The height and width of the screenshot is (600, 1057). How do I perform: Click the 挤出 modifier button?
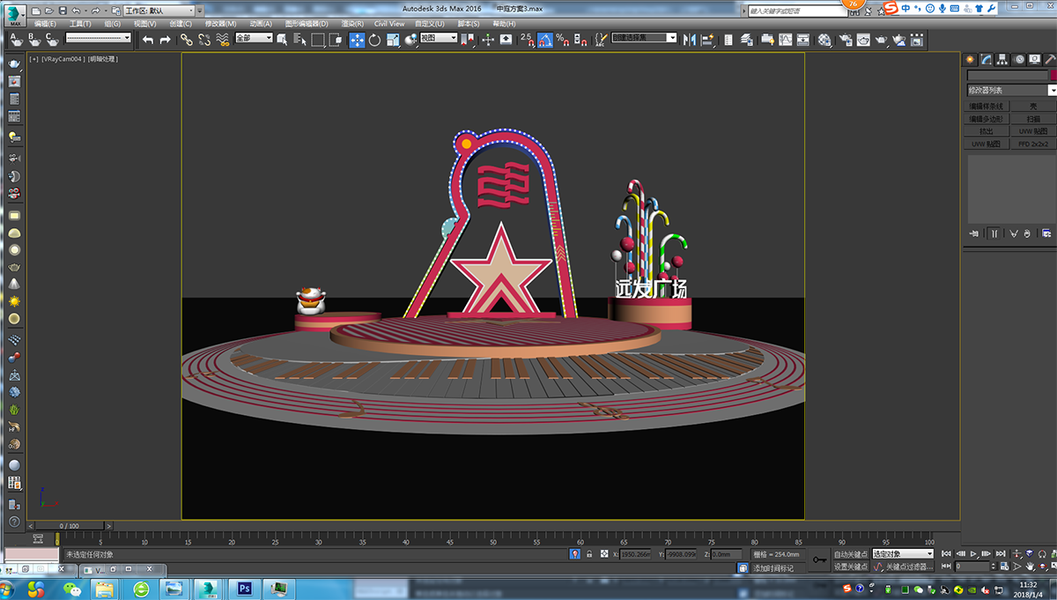tap(986, 131)
